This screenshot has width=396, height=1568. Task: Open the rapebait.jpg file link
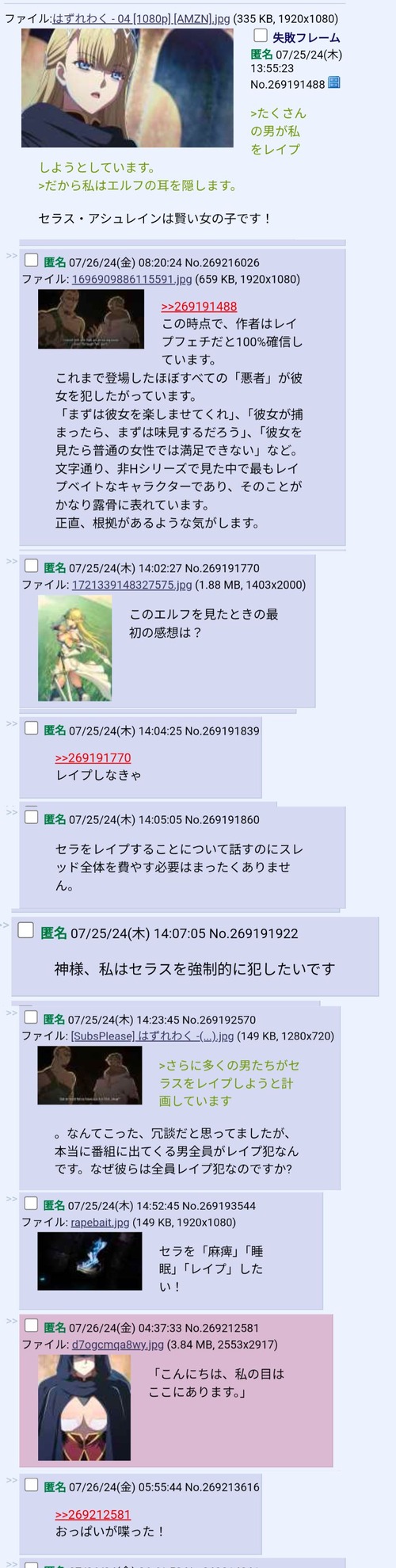(100, 1223)
